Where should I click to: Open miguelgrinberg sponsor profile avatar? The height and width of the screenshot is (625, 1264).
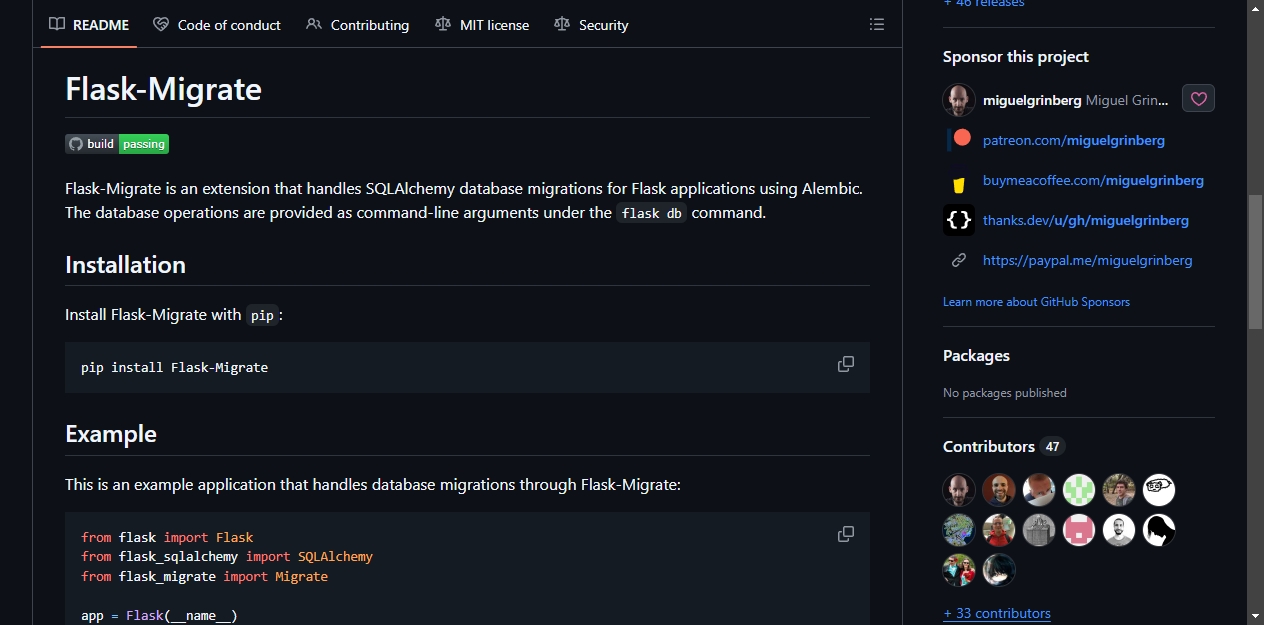point(959,100)
